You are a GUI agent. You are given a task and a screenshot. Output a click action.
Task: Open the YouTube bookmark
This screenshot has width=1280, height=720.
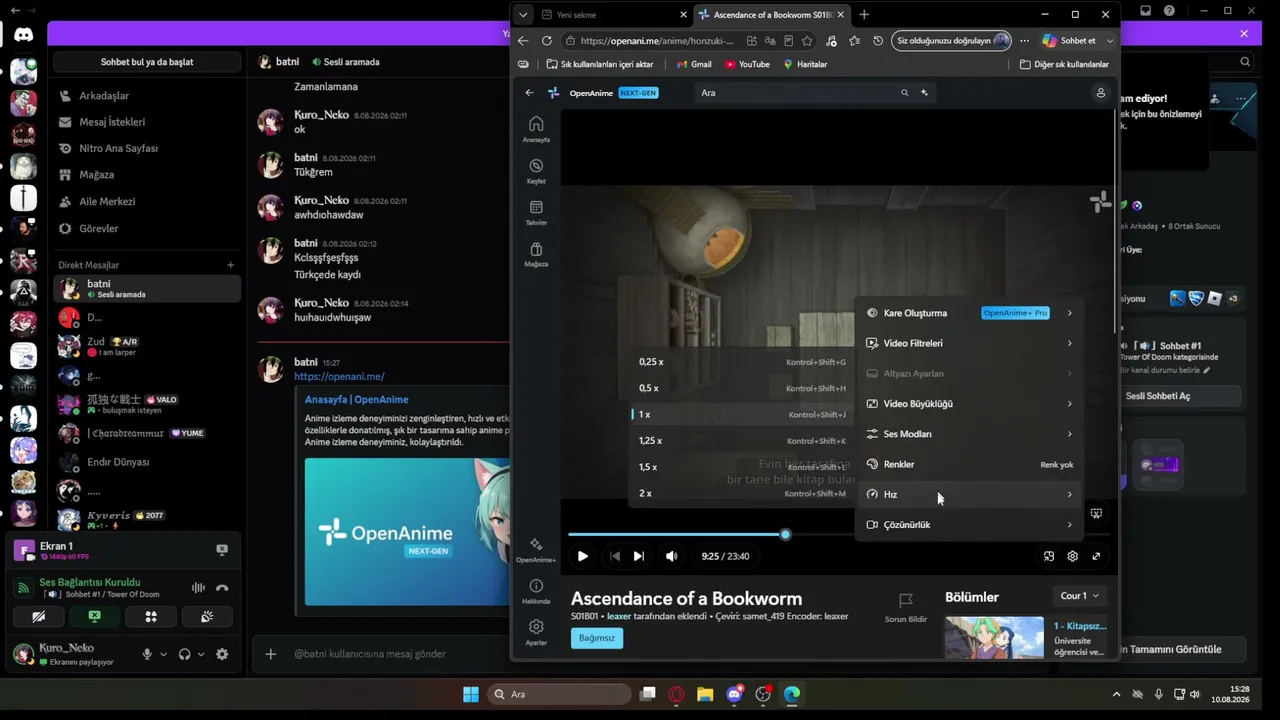tap(747, 64)
